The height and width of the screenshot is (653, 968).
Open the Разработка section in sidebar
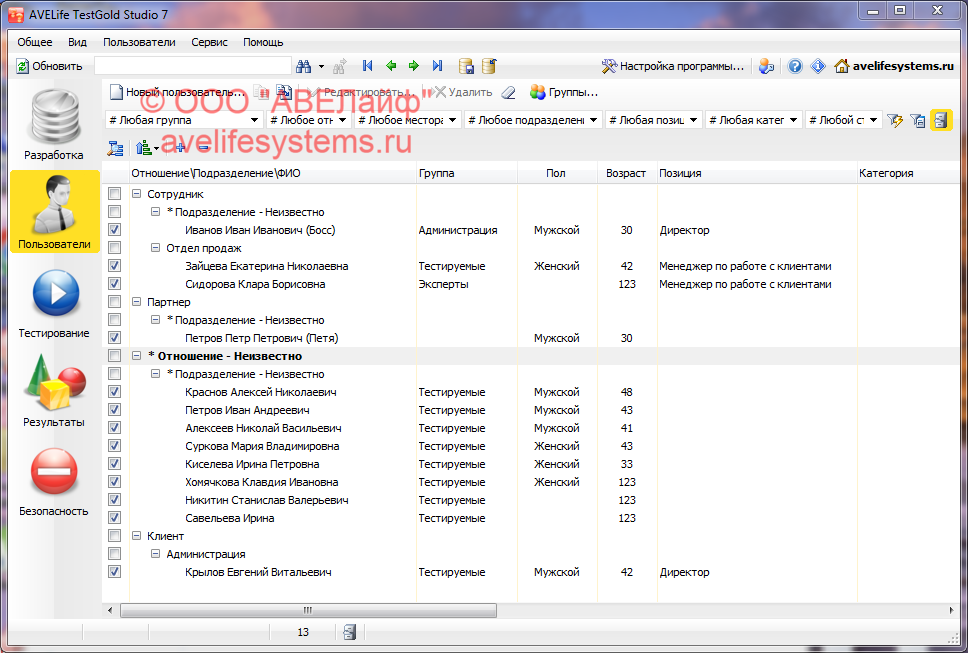[x=54, y=125]
